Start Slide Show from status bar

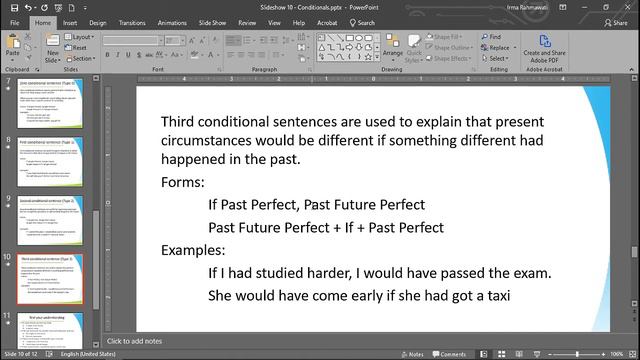[537, 354]
